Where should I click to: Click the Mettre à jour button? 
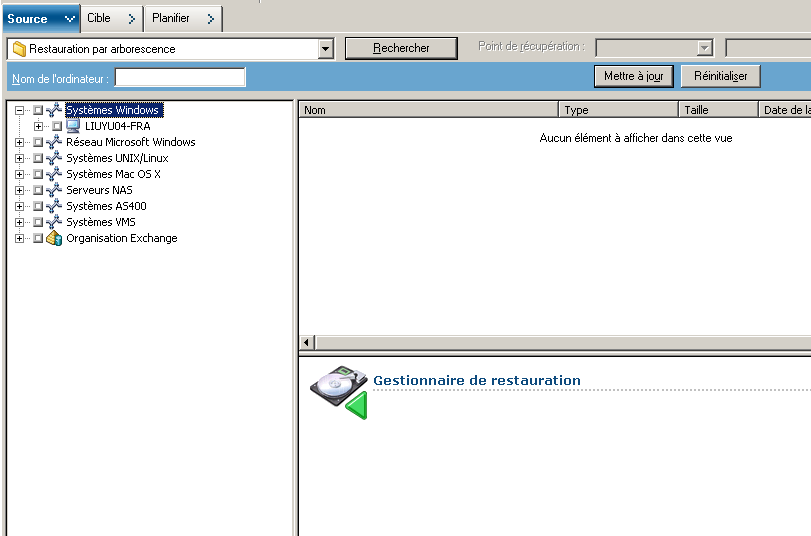pyautogui.click(x=633, y=76)
